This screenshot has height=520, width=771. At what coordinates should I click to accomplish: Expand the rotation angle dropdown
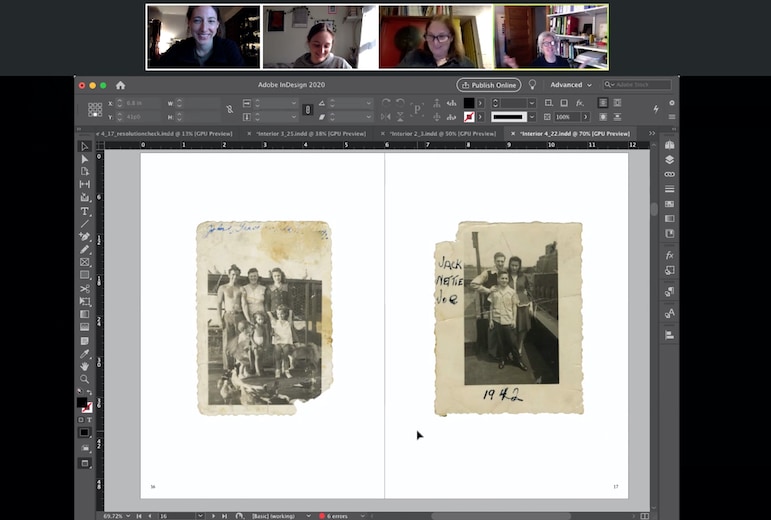point(368,103)
